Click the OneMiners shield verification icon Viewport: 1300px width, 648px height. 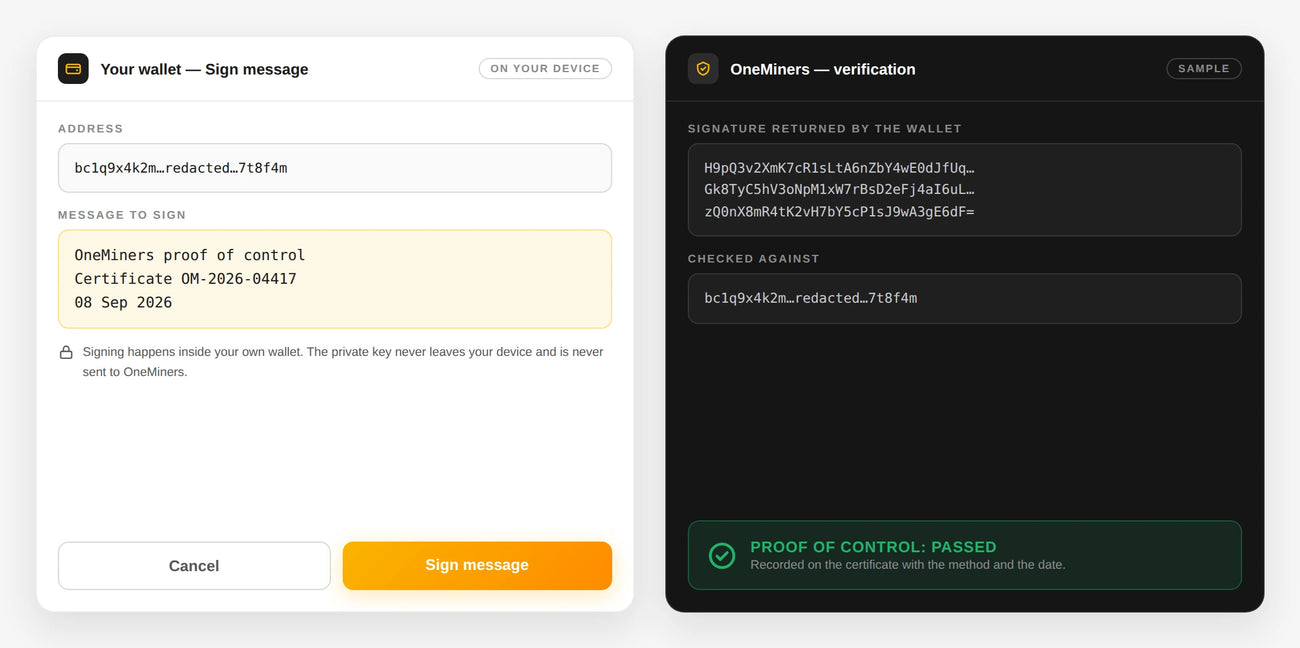point(703,69)
